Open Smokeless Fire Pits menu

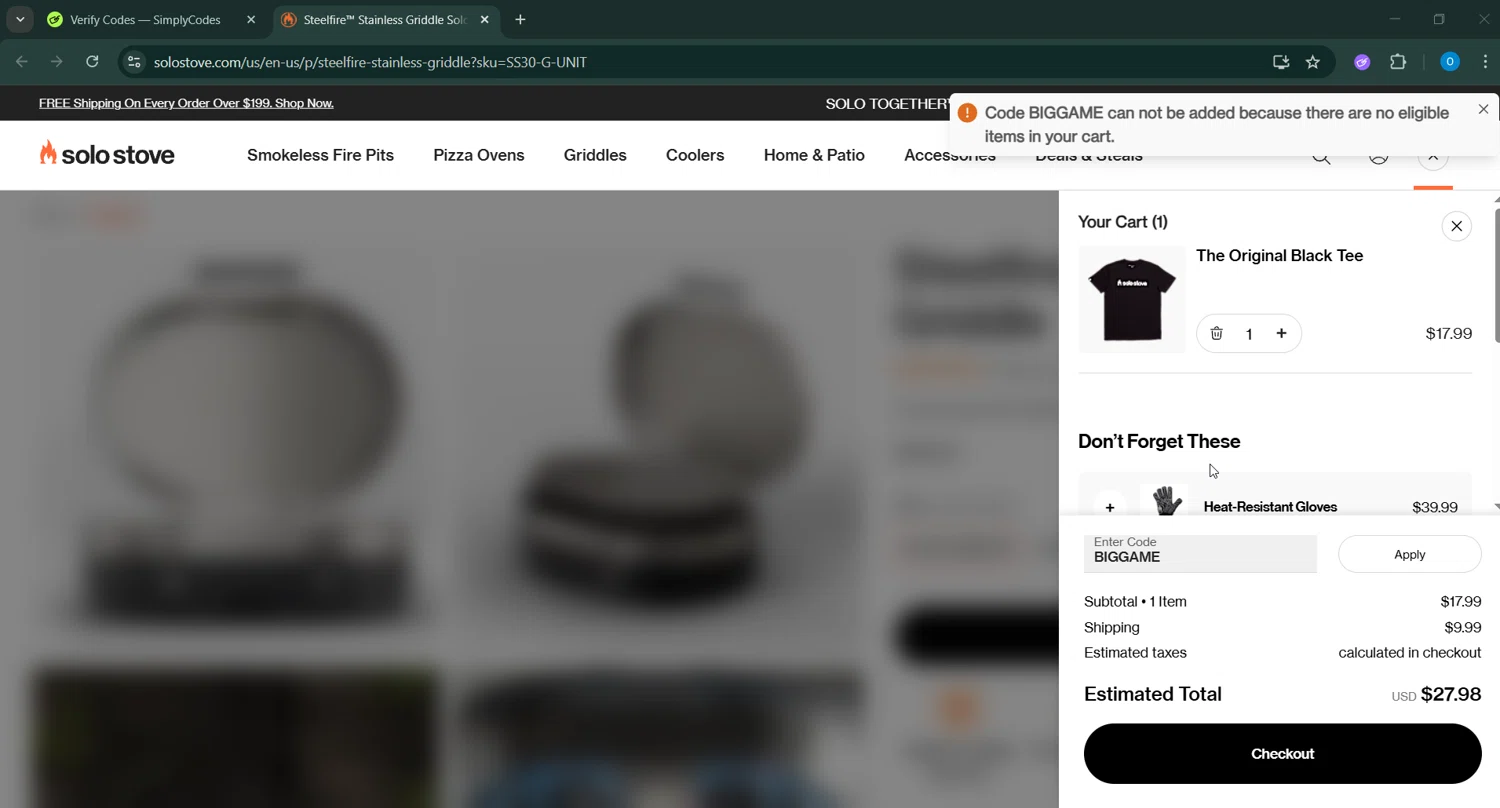[x=320, y=155]
